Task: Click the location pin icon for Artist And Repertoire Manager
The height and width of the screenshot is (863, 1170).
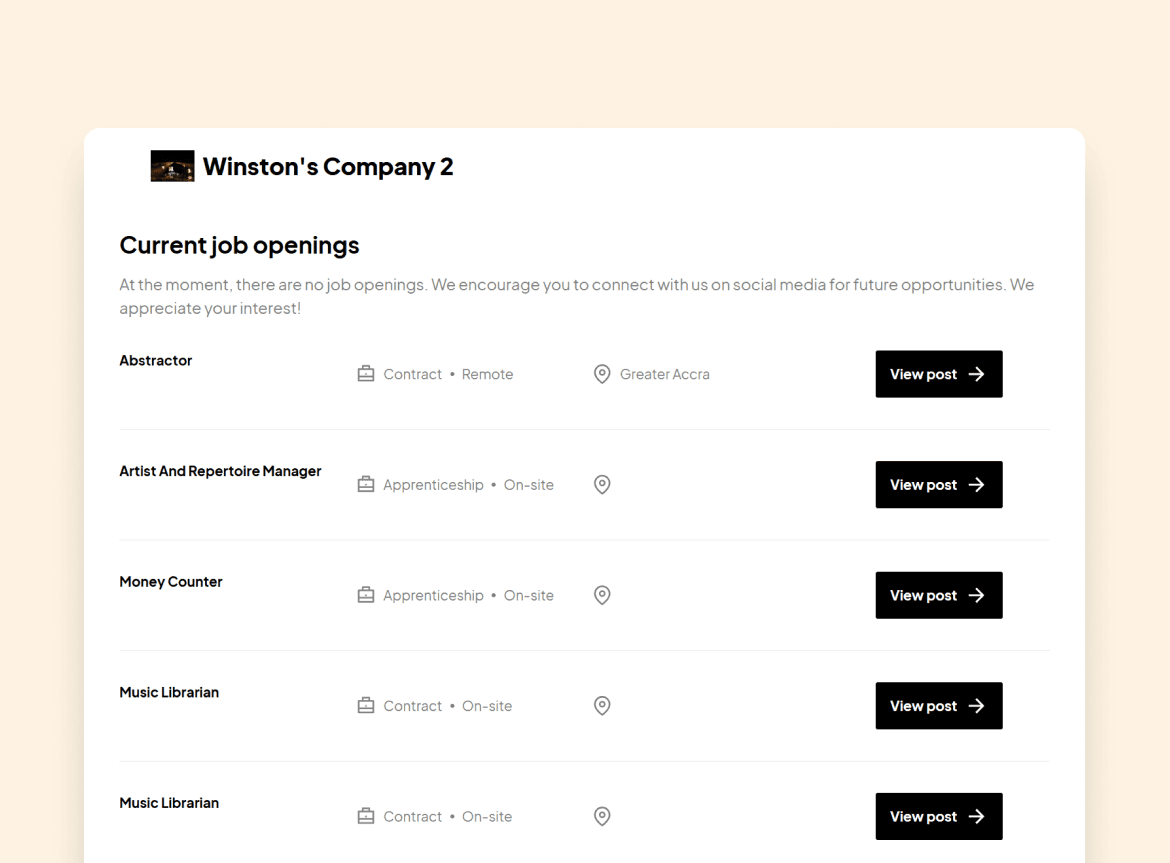Action: [x=602, y=484]
